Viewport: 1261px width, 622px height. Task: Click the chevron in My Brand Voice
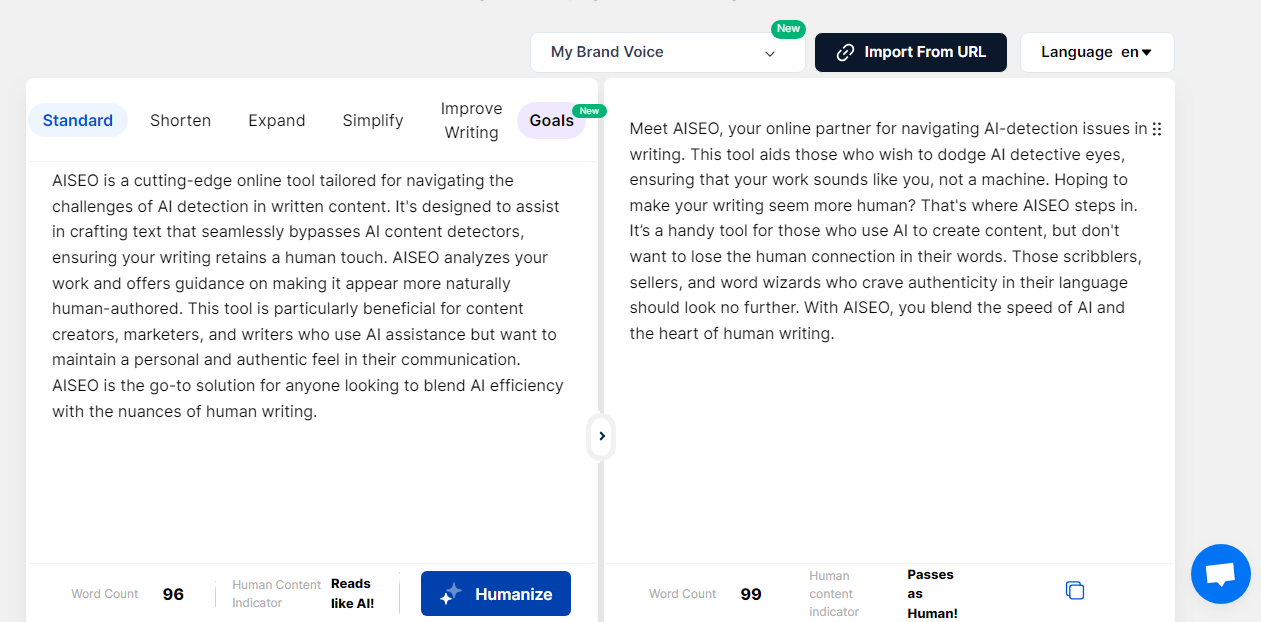[770, 53]
